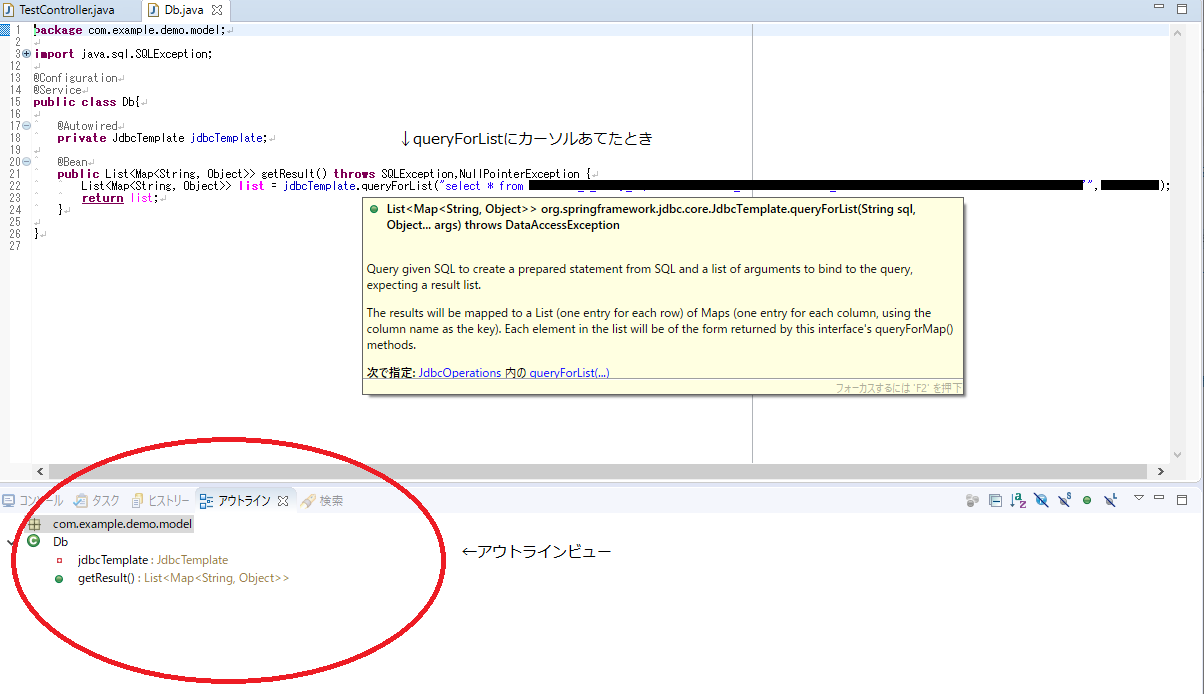Switch to the TestController.java editor tab

click(x=59, y=10)
